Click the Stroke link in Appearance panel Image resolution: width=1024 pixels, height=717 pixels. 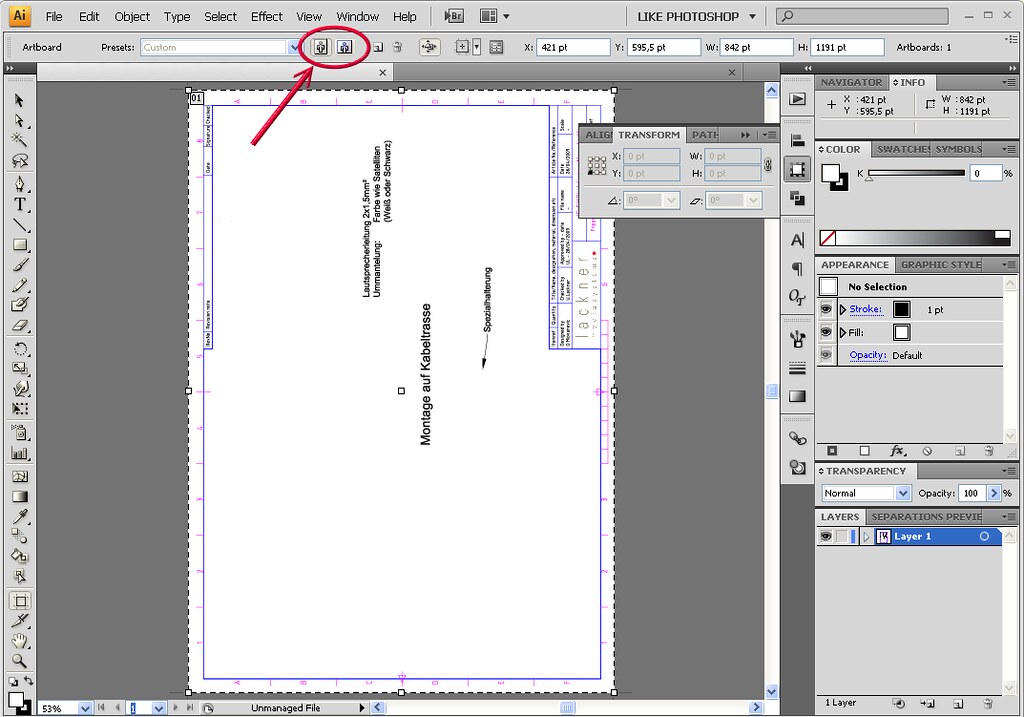coord(866,308)
